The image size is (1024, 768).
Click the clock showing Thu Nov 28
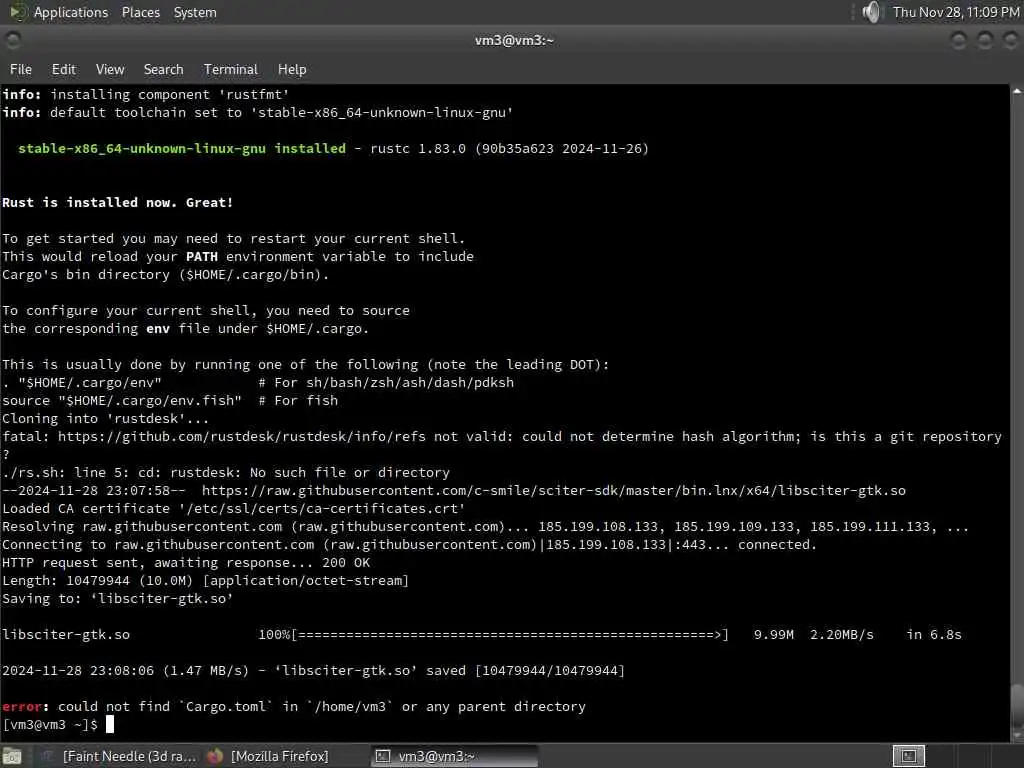956,12
